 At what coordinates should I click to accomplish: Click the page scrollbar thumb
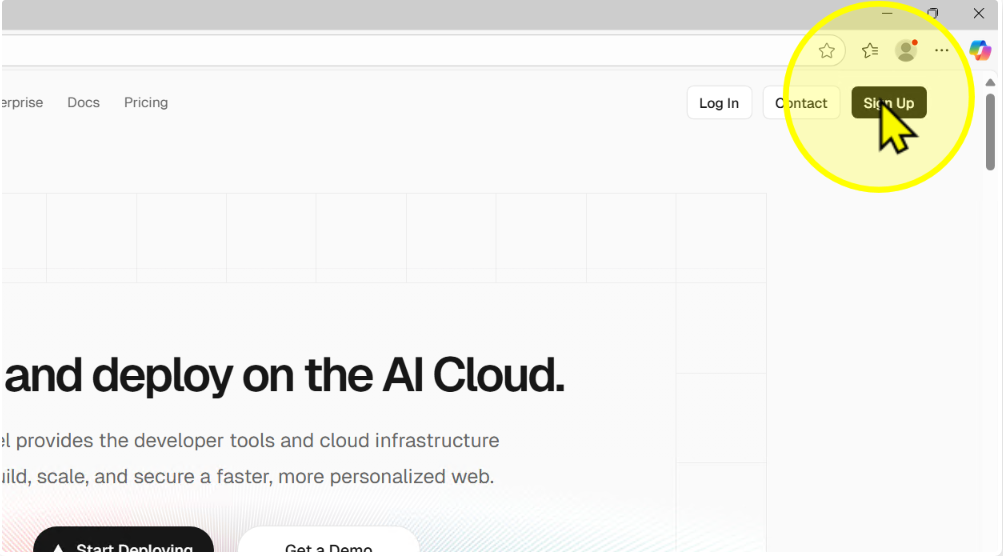click(990, 132)
